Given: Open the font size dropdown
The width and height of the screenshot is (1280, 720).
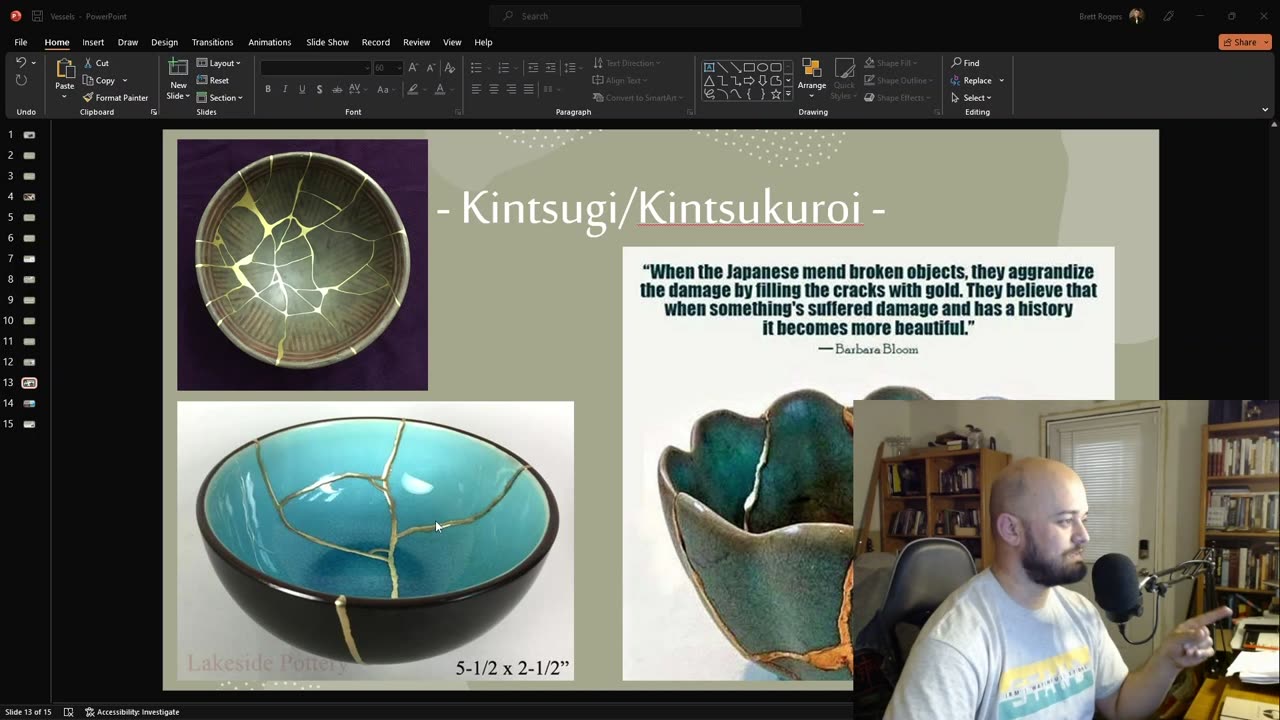Looking at the screenshot, I should point(398,68).
